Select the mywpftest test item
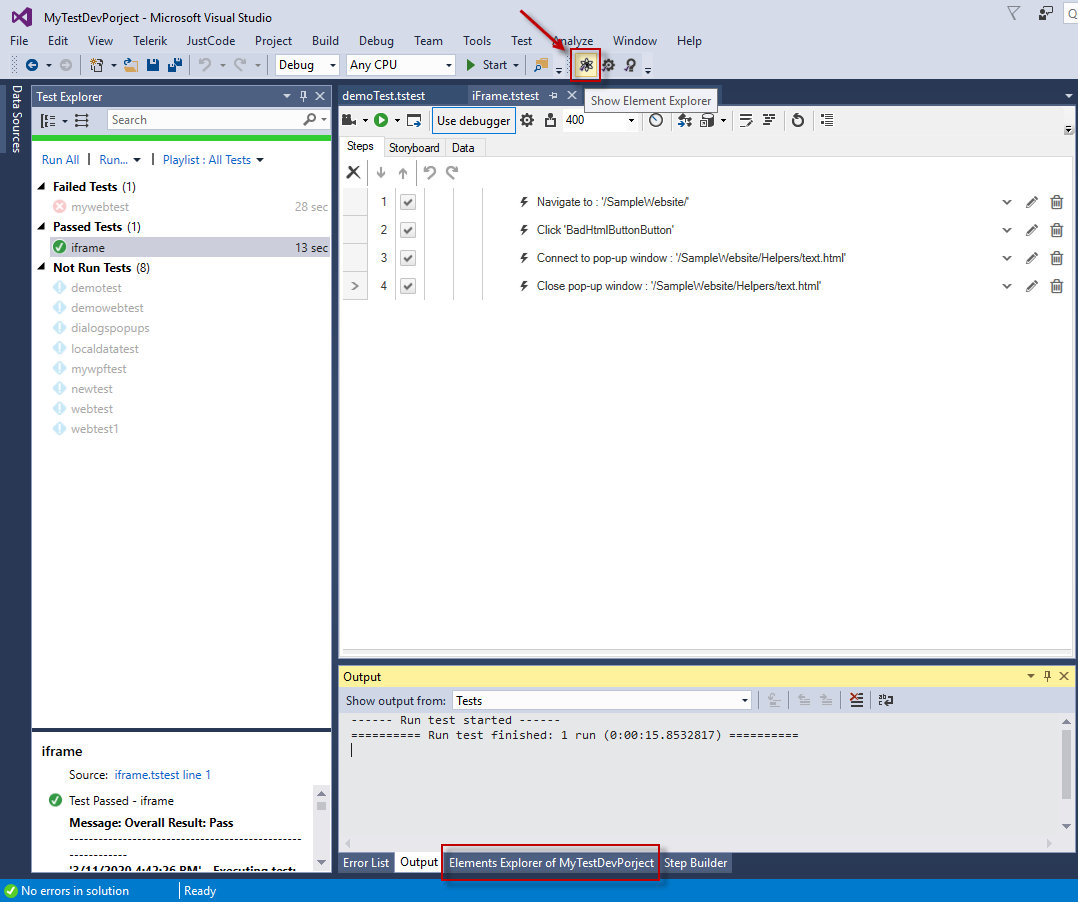The width and height of the screenshot is (1078, 902). [98, 368]
